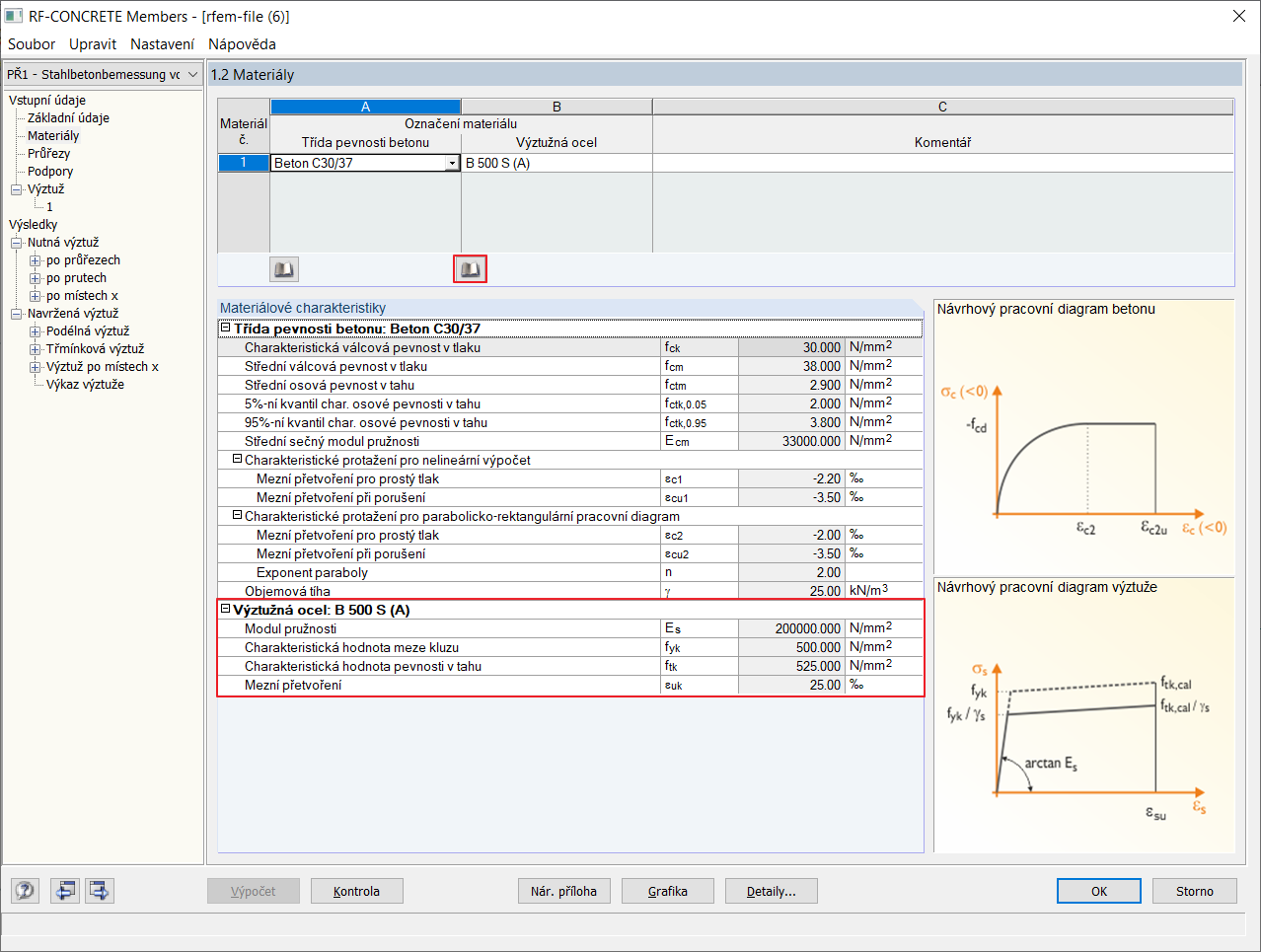Click fctm value 2.900
Viewport: 1261px width, 952px height.
791,385
